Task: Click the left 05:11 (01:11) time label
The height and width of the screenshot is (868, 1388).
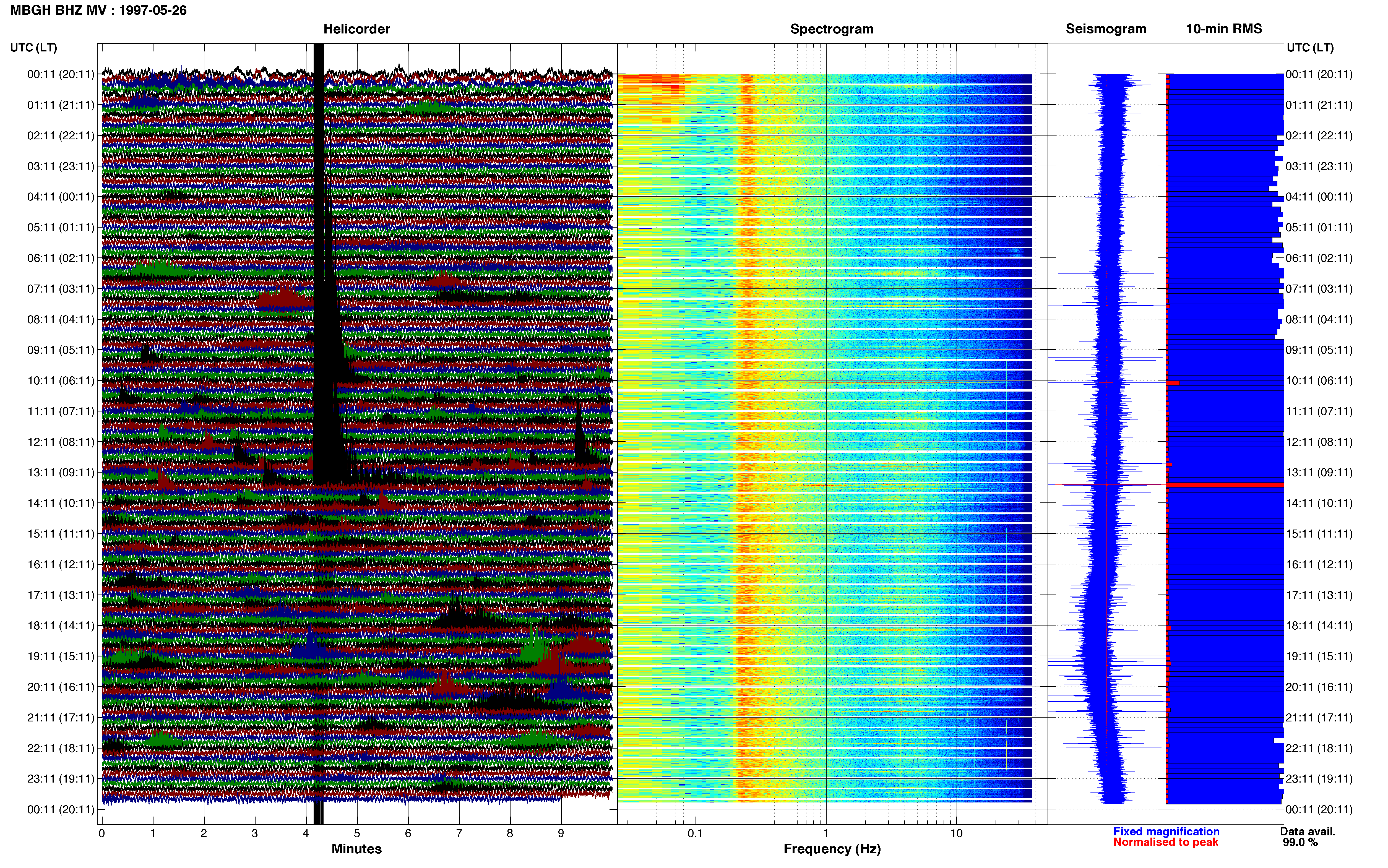Action: [x=61, y=227]
